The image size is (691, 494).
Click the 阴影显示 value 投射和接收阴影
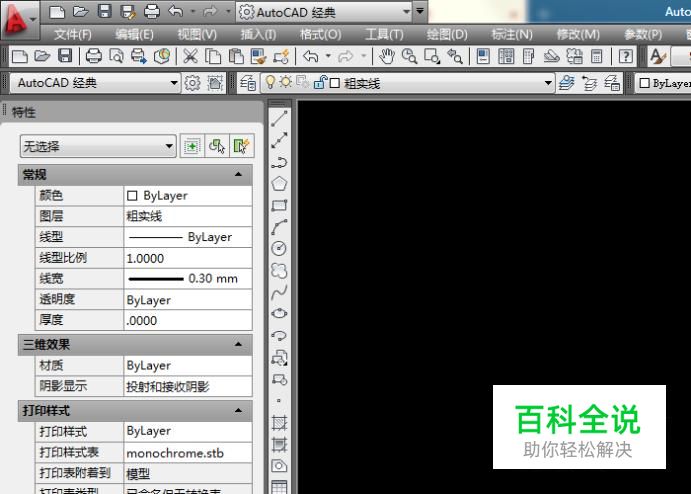coord(188,386)
